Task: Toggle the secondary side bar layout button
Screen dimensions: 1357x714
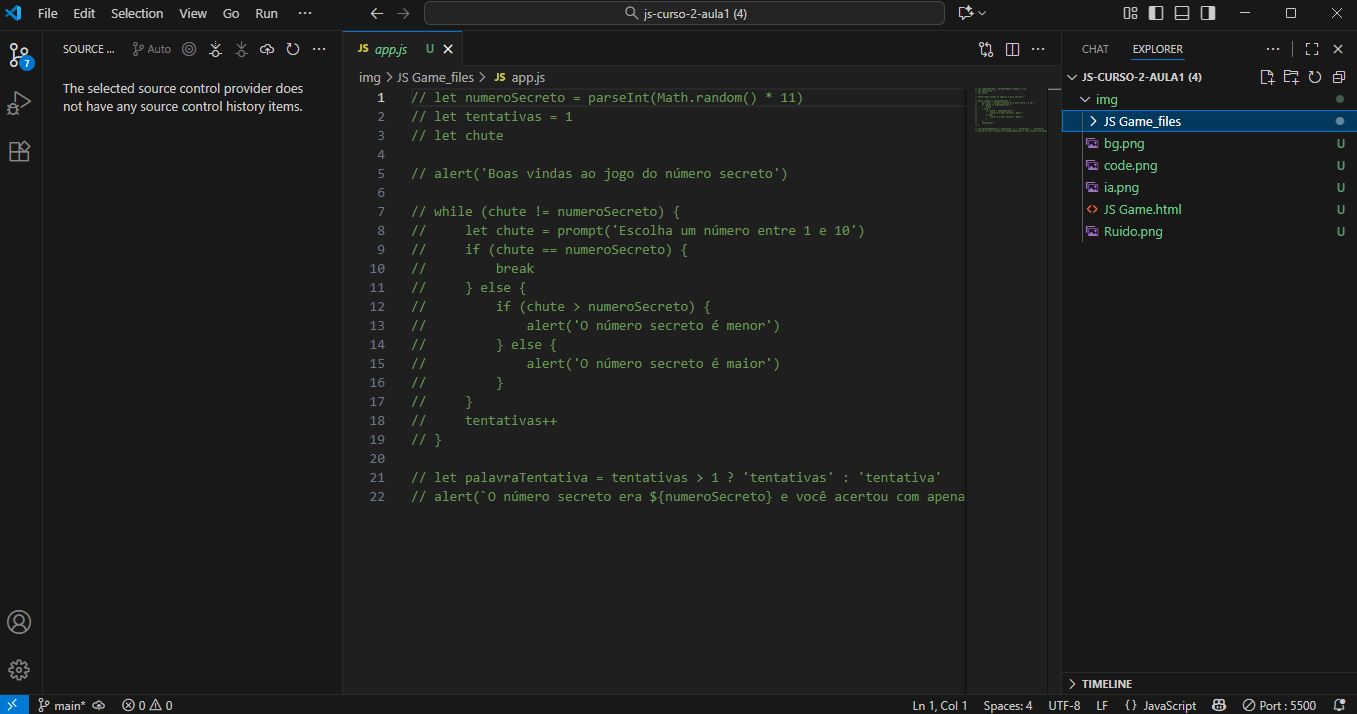Action: (x=1208, y=13)
